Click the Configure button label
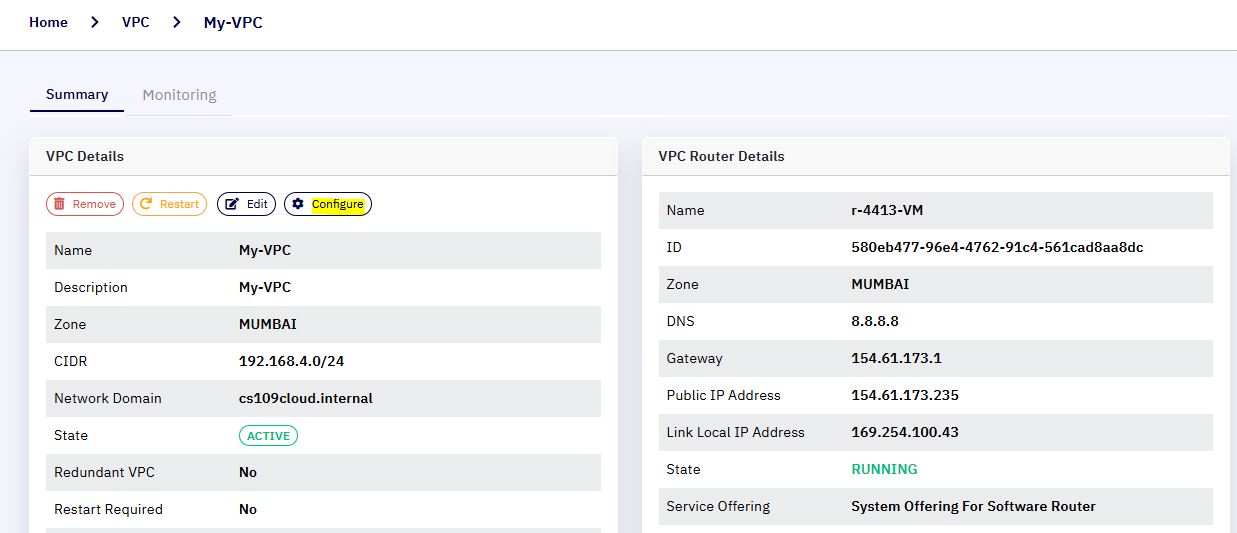The height and width of the screenshot is (533, 1237). [338, 204]
